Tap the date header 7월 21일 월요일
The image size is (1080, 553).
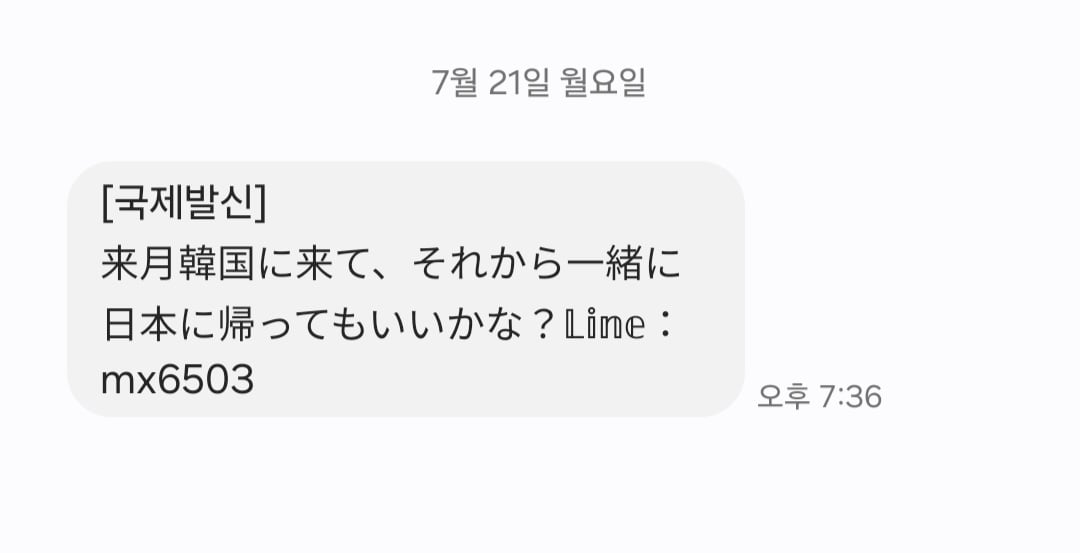(538, 83)
